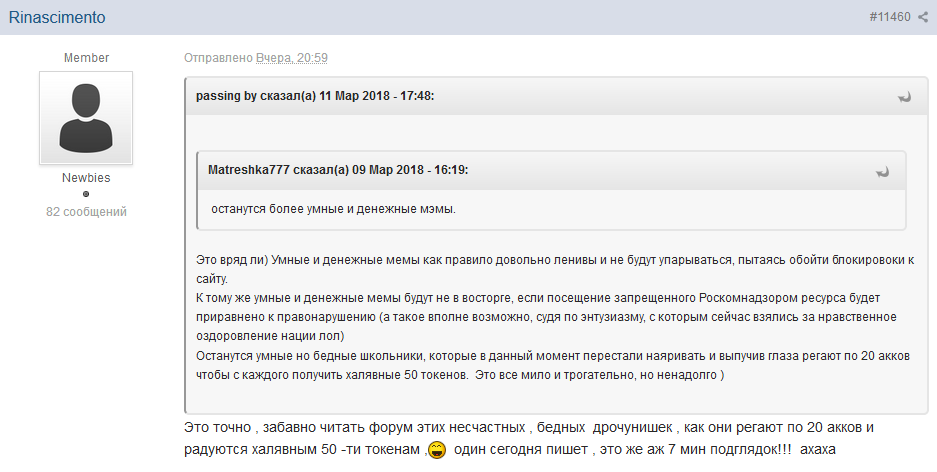Open Rinascimento user profile link
This screenshot has width=937, height=472.
[x=56, y=18]
